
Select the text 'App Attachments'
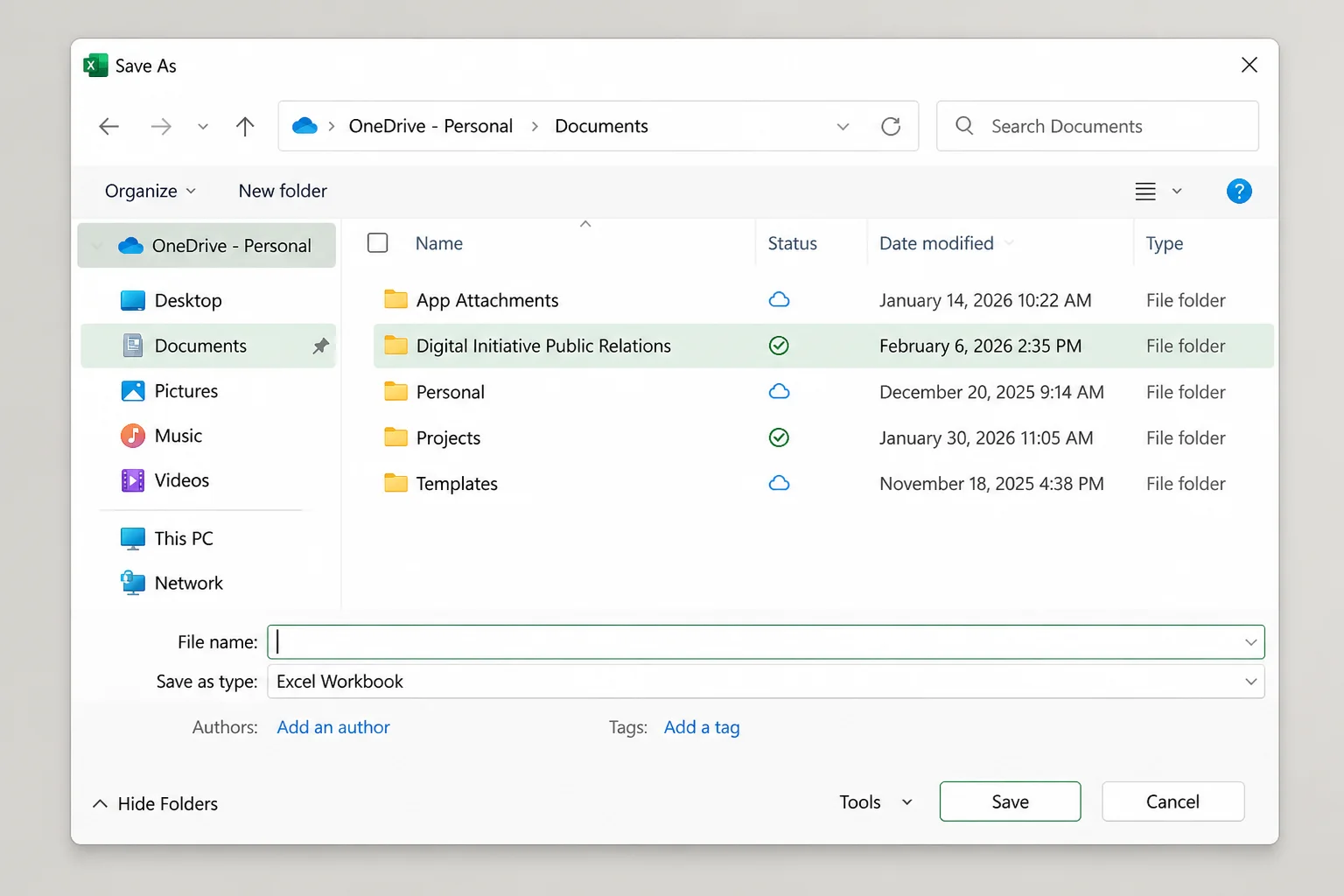[x=487, y=300]
